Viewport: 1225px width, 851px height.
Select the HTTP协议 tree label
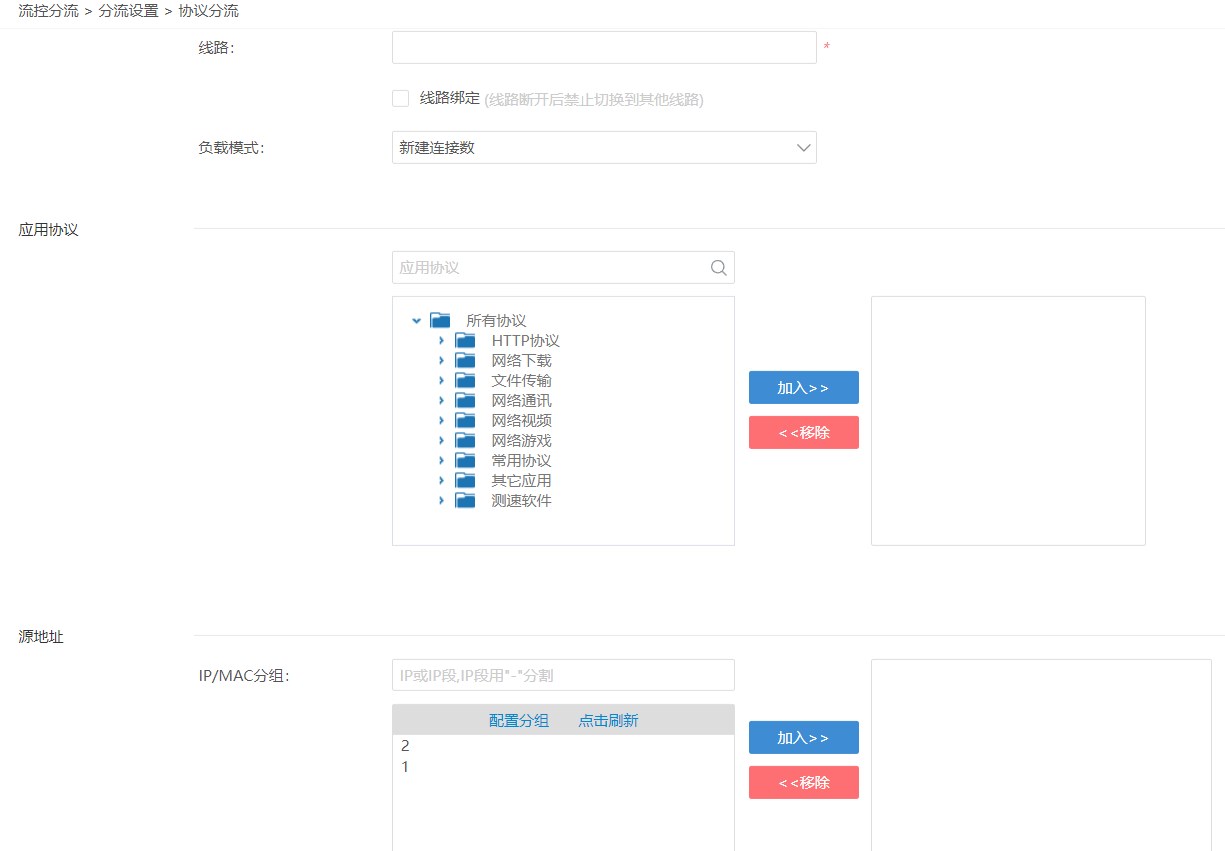coord(526,341)
